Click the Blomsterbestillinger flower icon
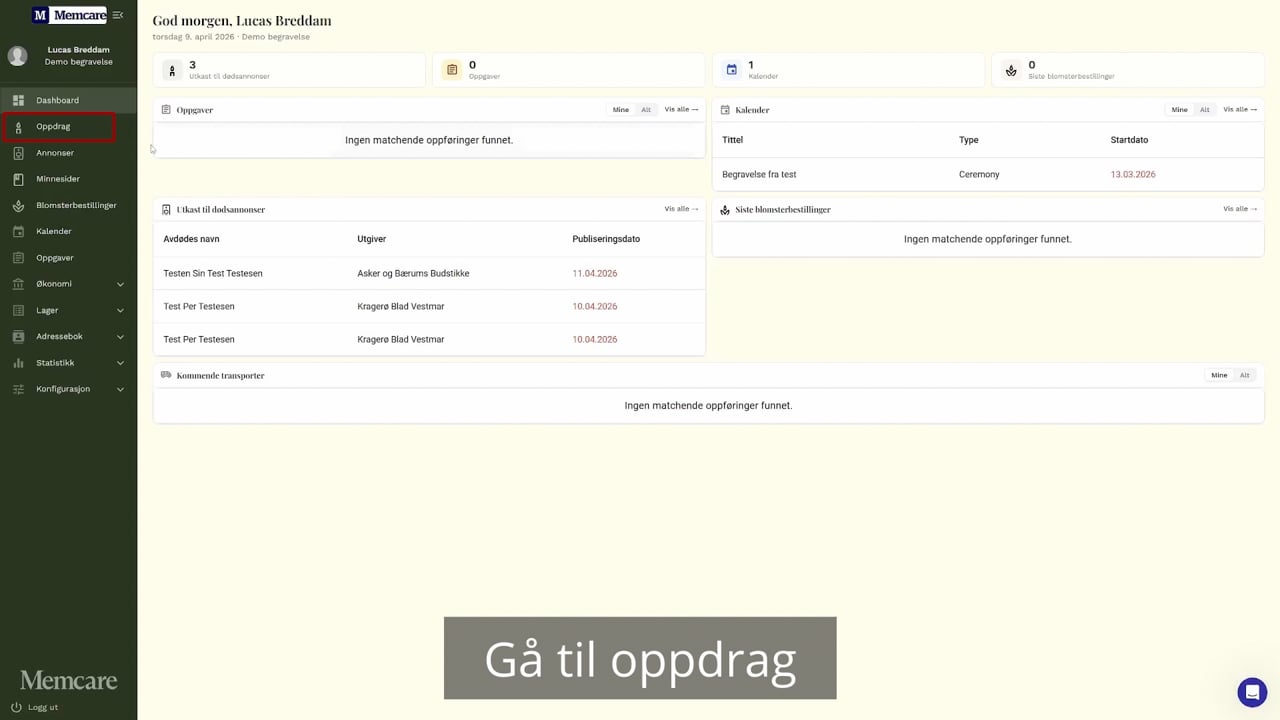Viewport: 1280px width, 720px height. tap(18, 205)
